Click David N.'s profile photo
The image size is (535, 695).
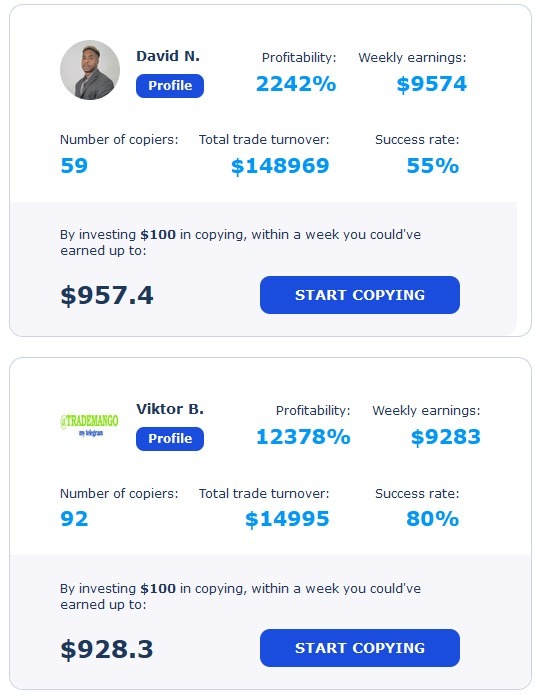click(90, 70)
